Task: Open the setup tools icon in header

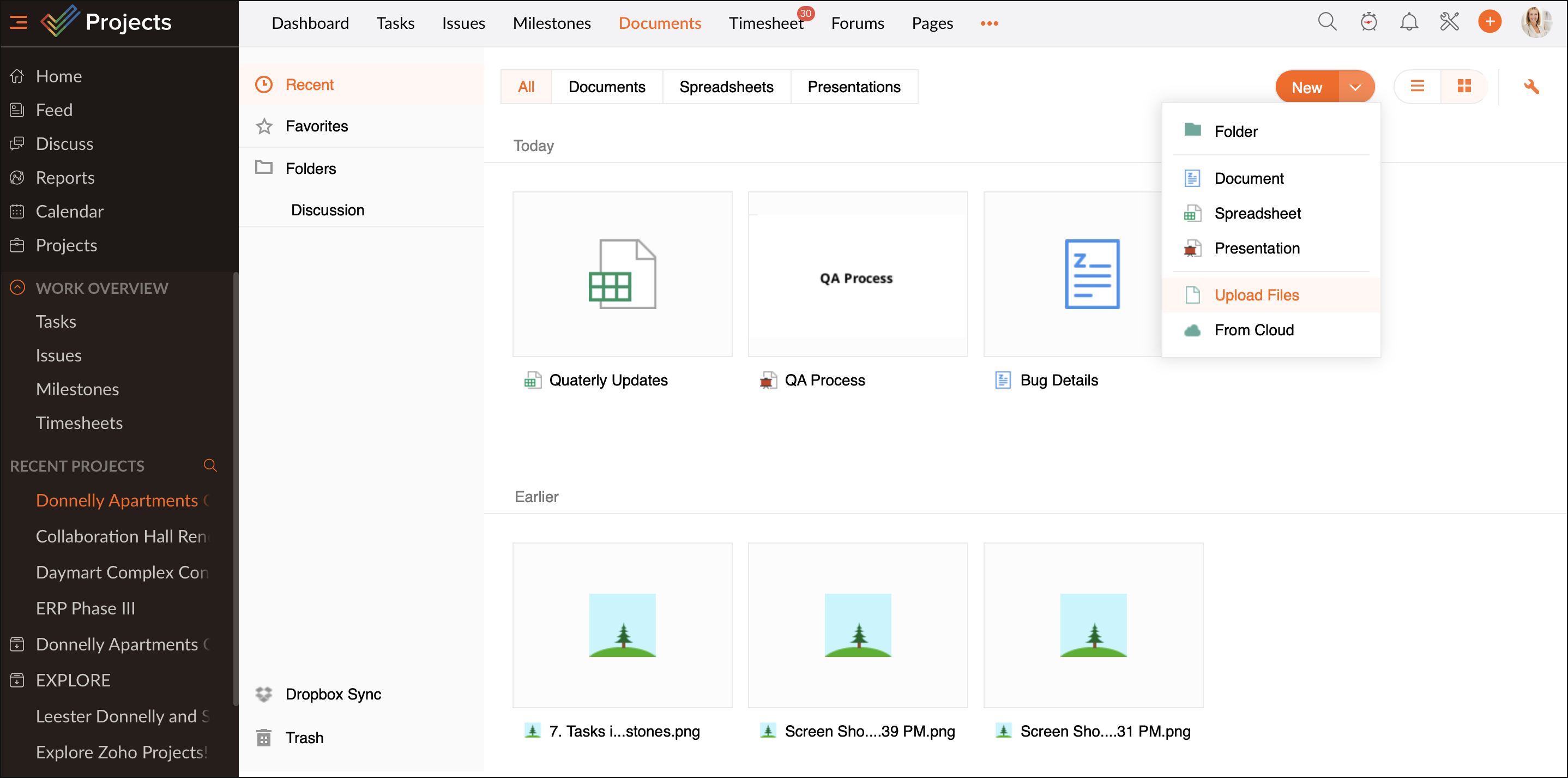Action: (x=1449, y=22)
